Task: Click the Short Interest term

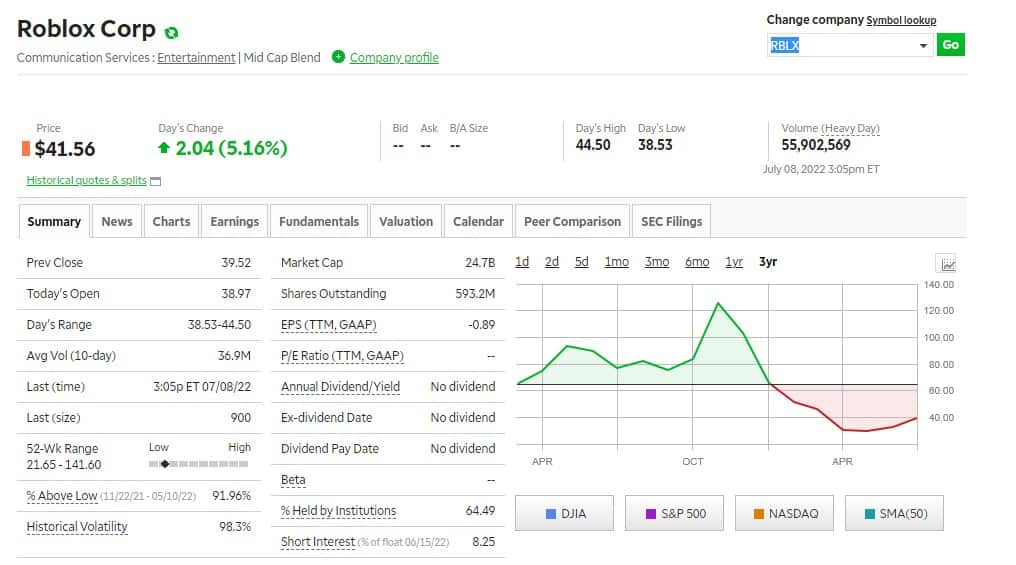Action: [318, 542]
